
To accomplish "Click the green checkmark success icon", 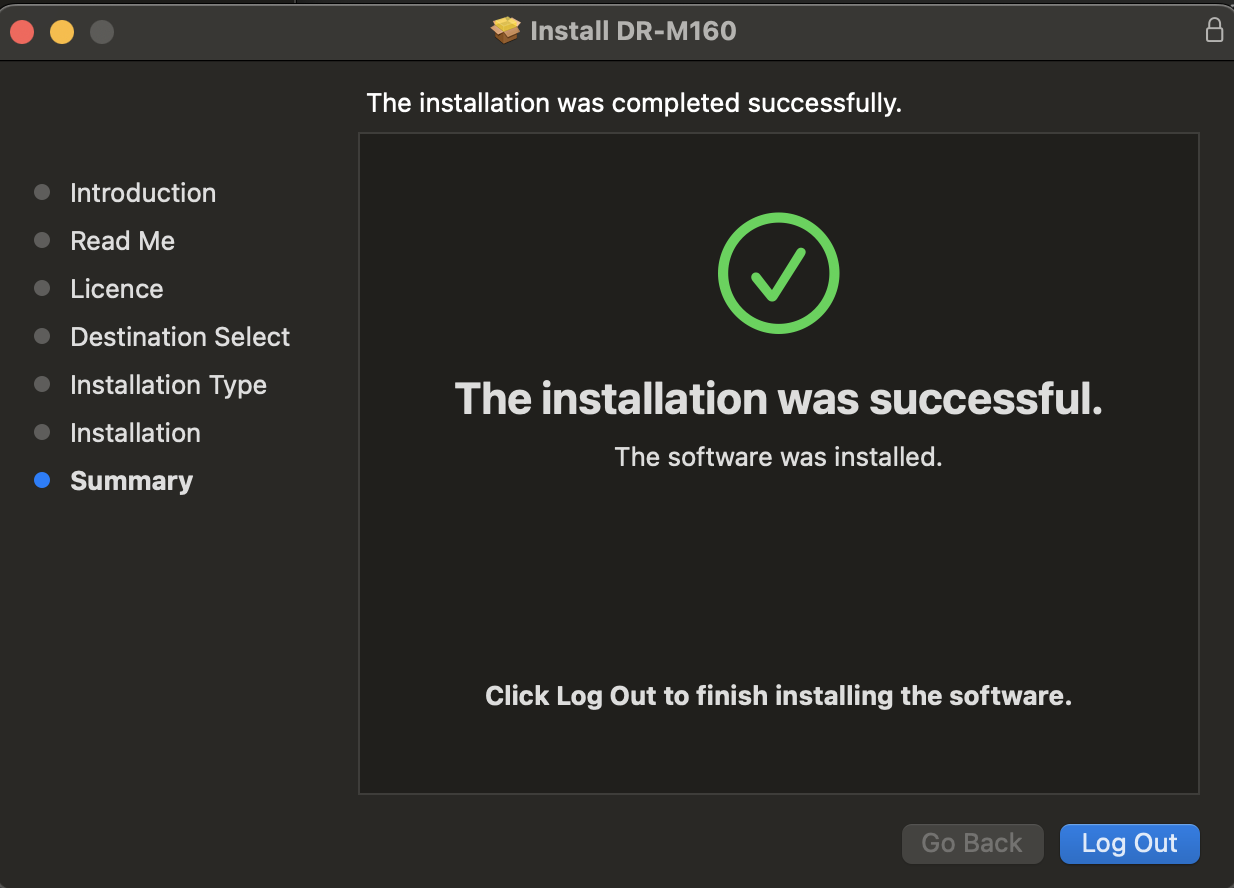I will [778, 272].
